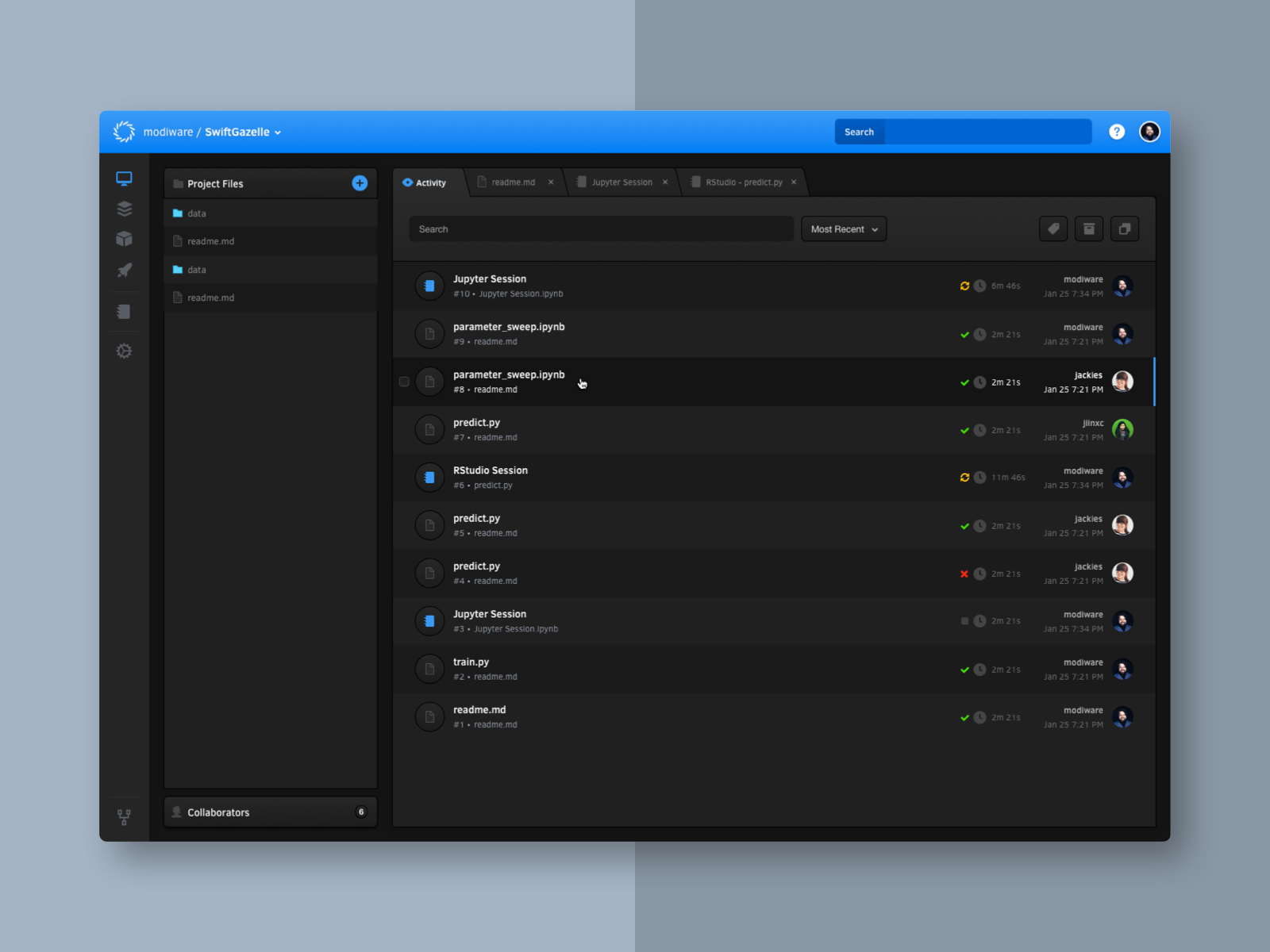1270x952 pixels.
Task: Open the readme.md tab
Action: pos(512,182)
